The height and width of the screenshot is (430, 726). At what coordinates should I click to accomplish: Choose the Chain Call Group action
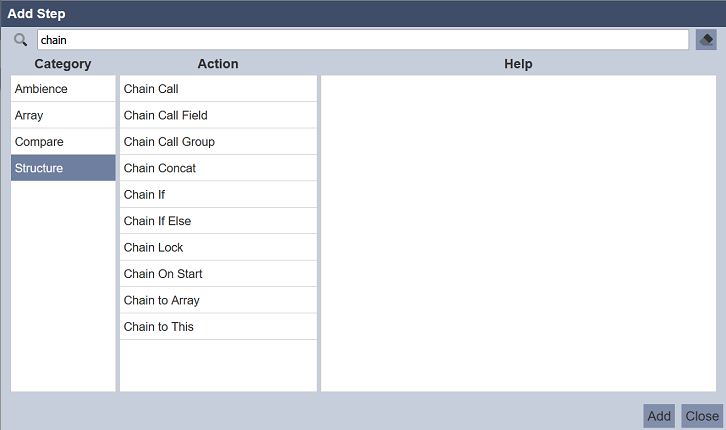point(218,142)
